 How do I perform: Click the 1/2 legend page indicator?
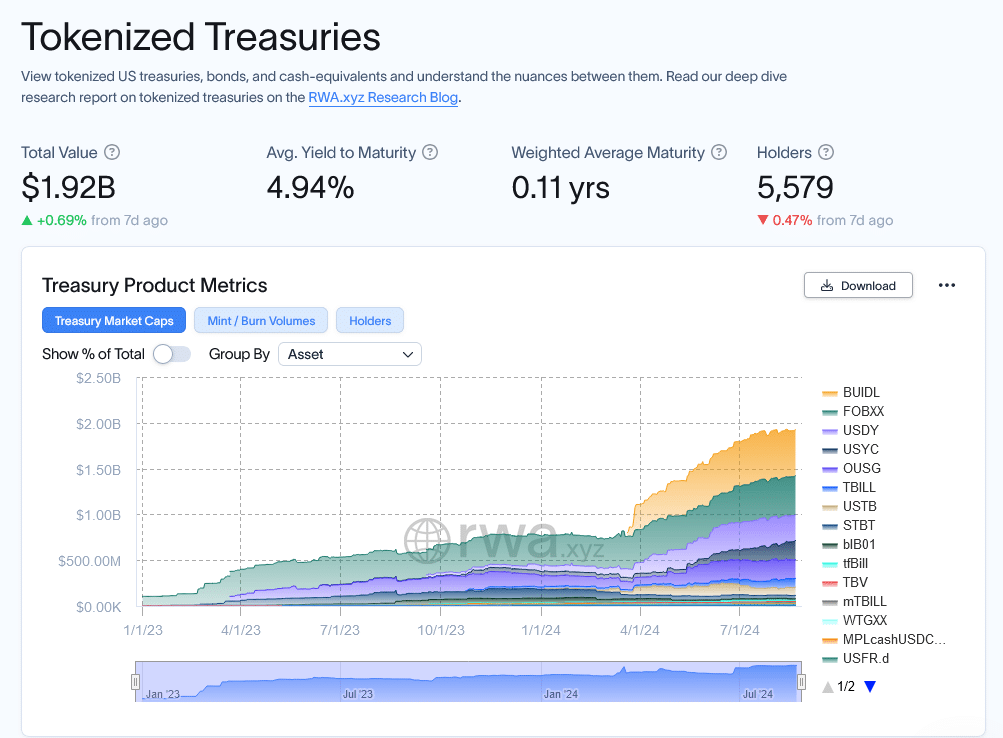point(846,686)
